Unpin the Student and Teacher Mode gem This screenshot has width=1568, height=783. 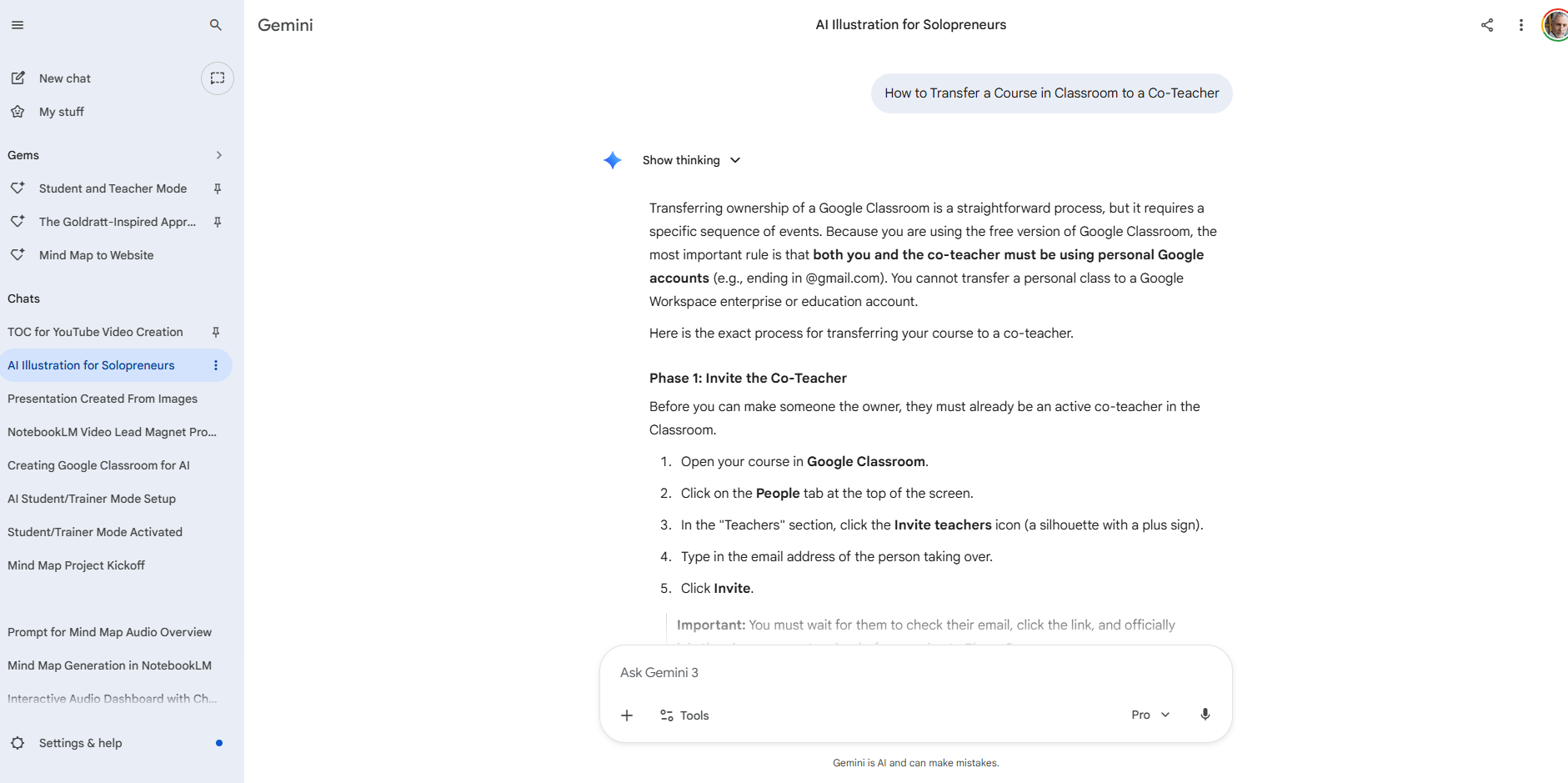click(218, 188)
